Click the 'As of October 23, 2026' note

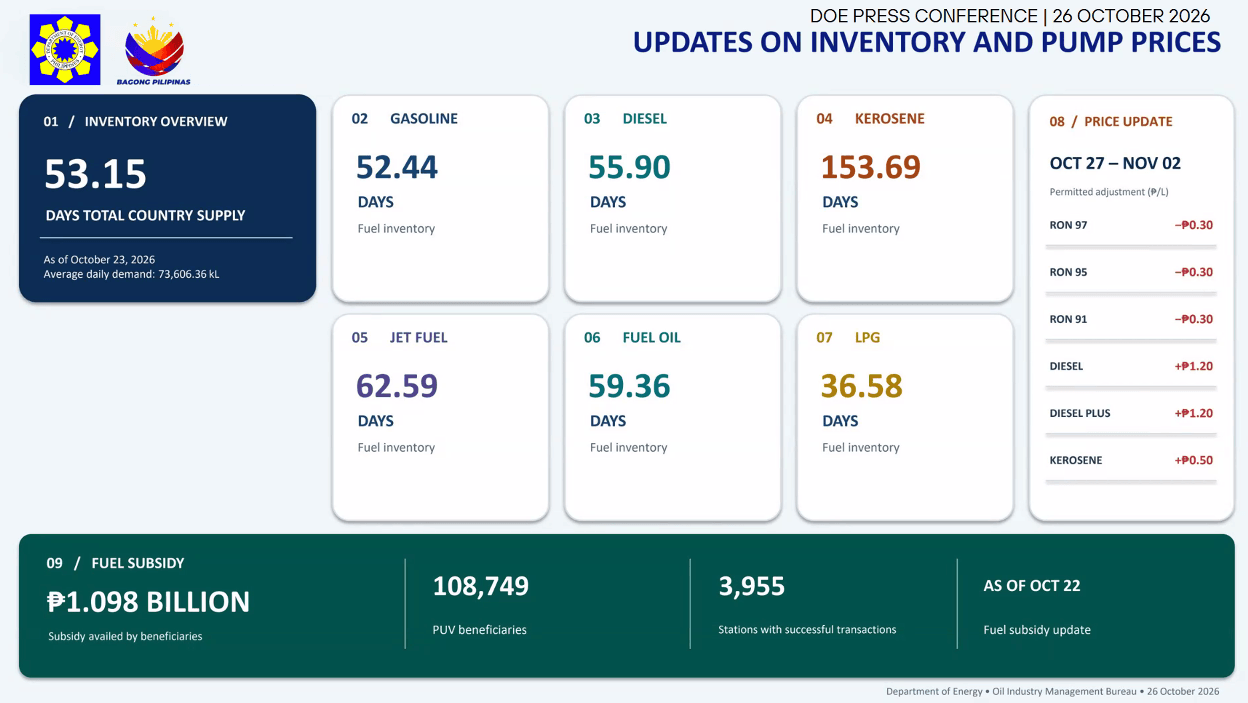point(99,259)
